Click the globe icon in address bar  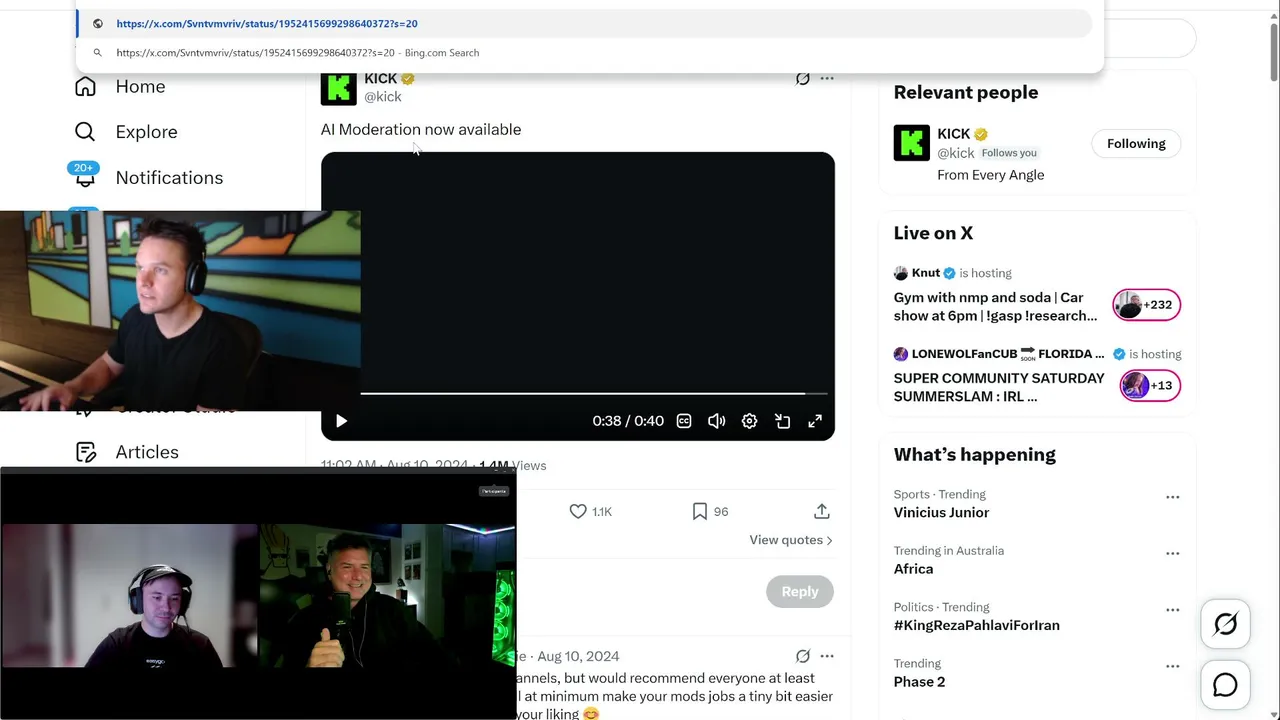98,23
